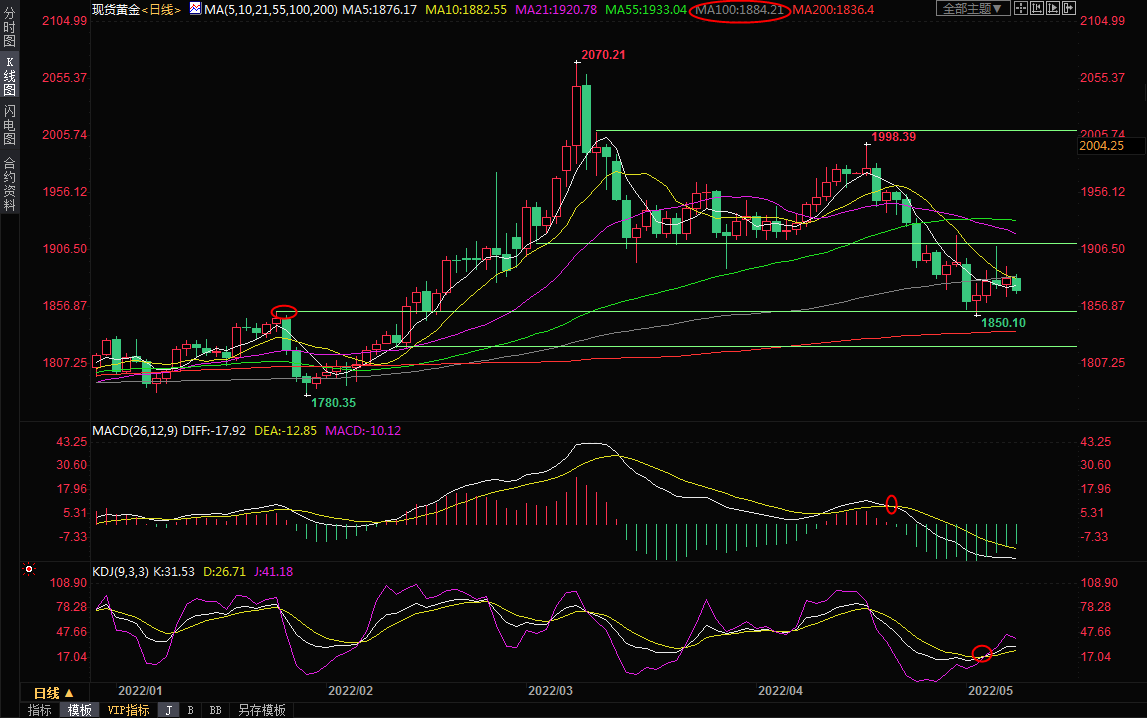This screenshot has width=1147, height=718.
Task: Open the 全部主题 theme dropdown
Action: click(x=969, y=9)
